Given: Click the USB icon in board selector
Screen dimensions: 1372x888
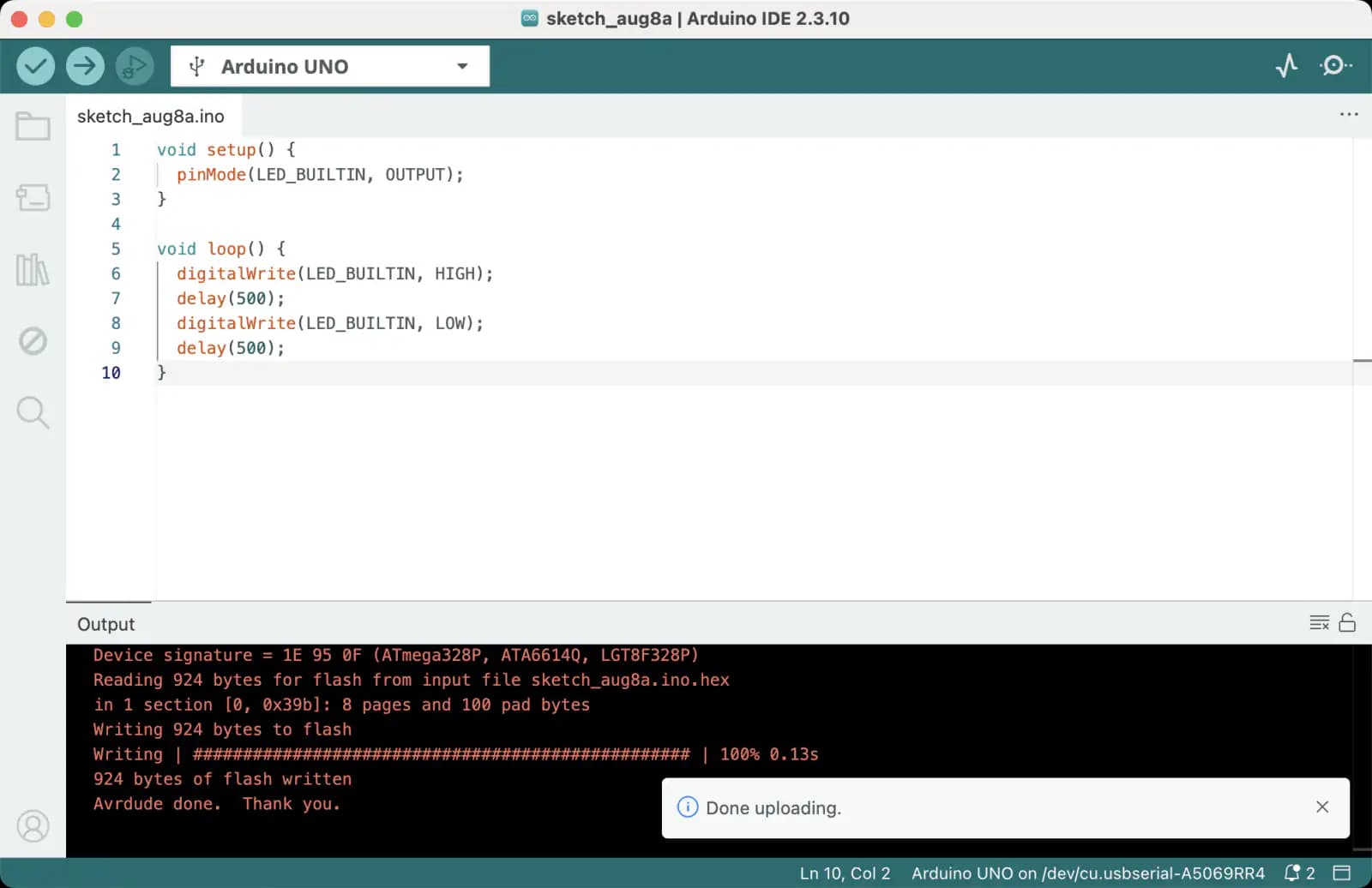Looking at the screenshot, I should [x=196, y=66].
